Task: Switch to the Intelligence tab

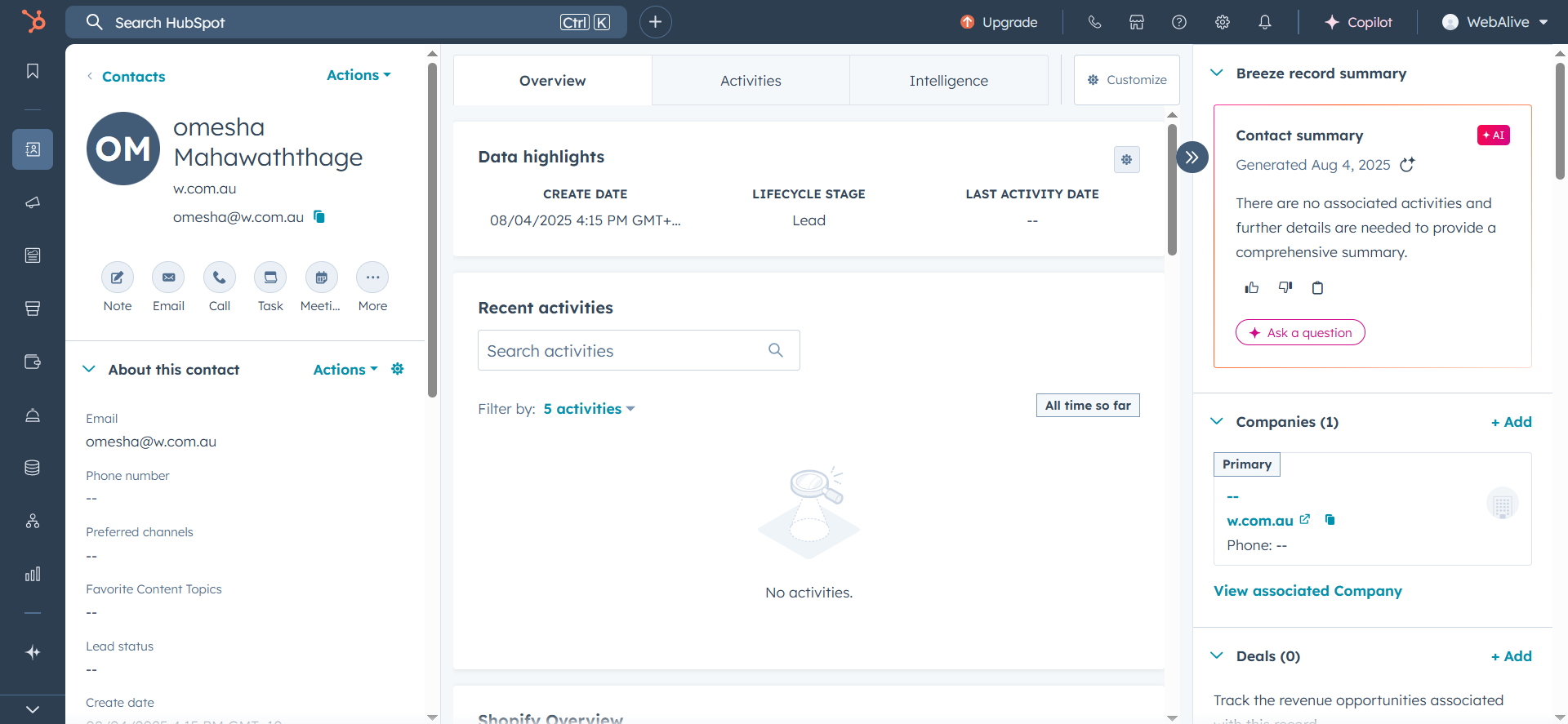Action: [x=949, y=81]
